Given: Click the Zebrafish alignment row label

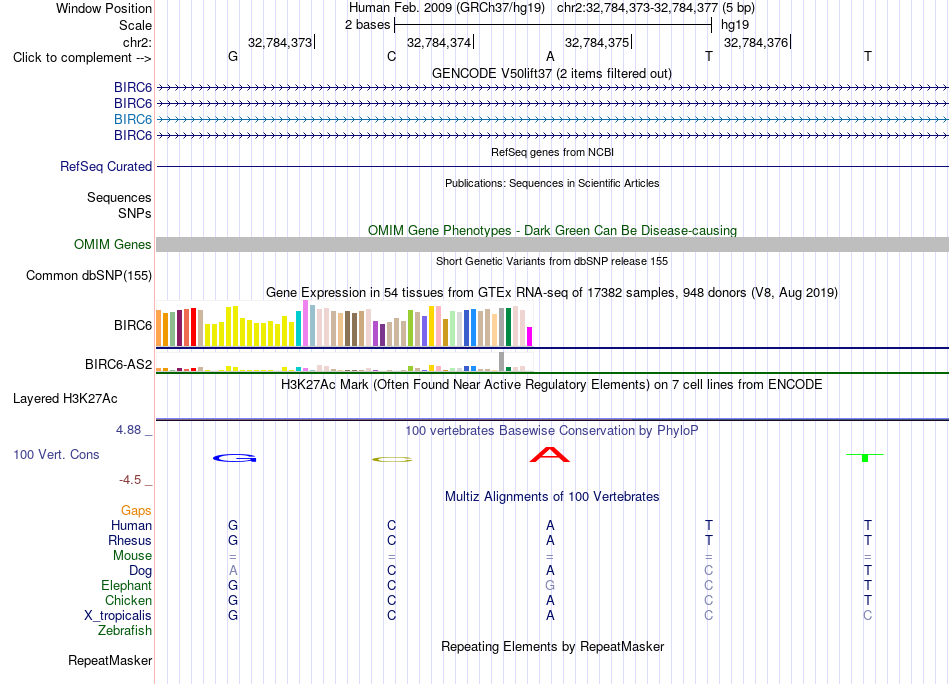Looking at the screenshot, I should [x=125, y=631].
